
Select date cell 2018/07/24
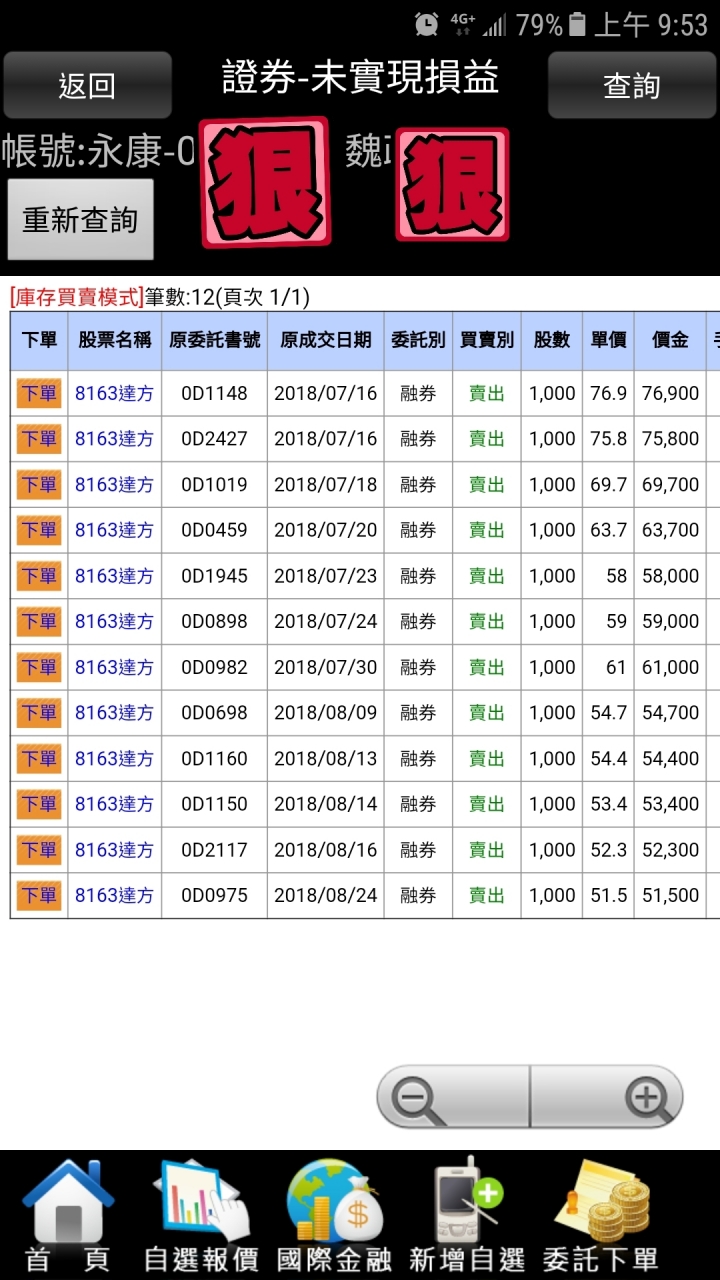click(x=326, y=621)
